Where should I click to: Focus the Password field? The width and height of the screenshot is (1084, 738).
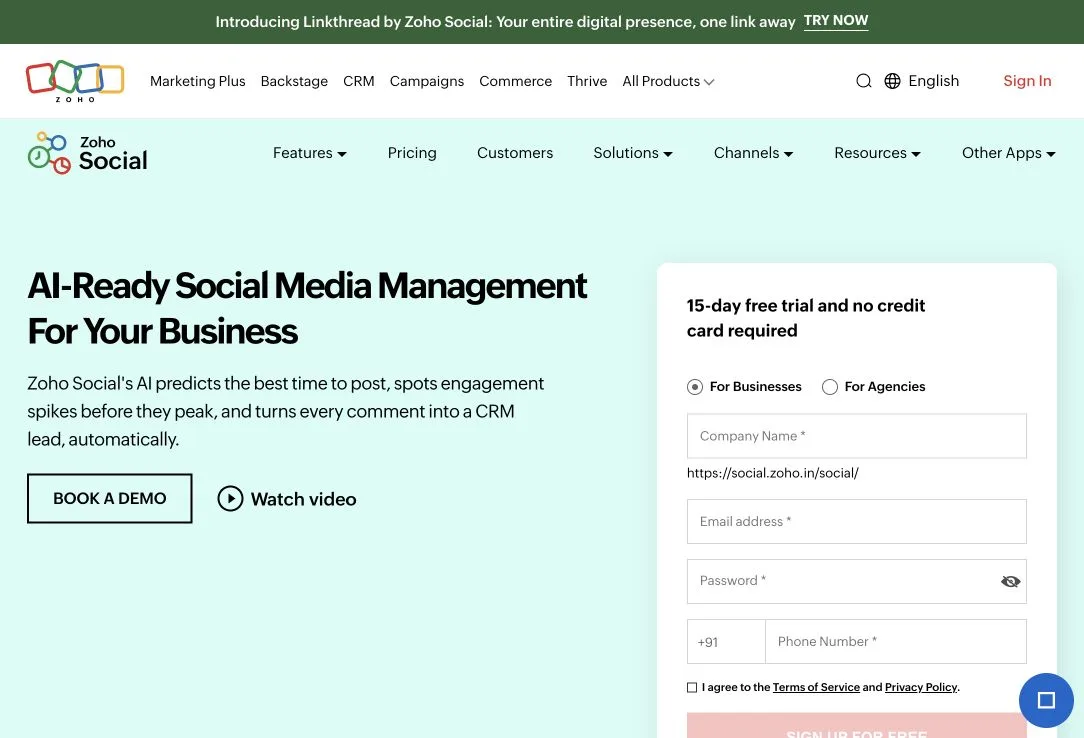tap(857, 581)
